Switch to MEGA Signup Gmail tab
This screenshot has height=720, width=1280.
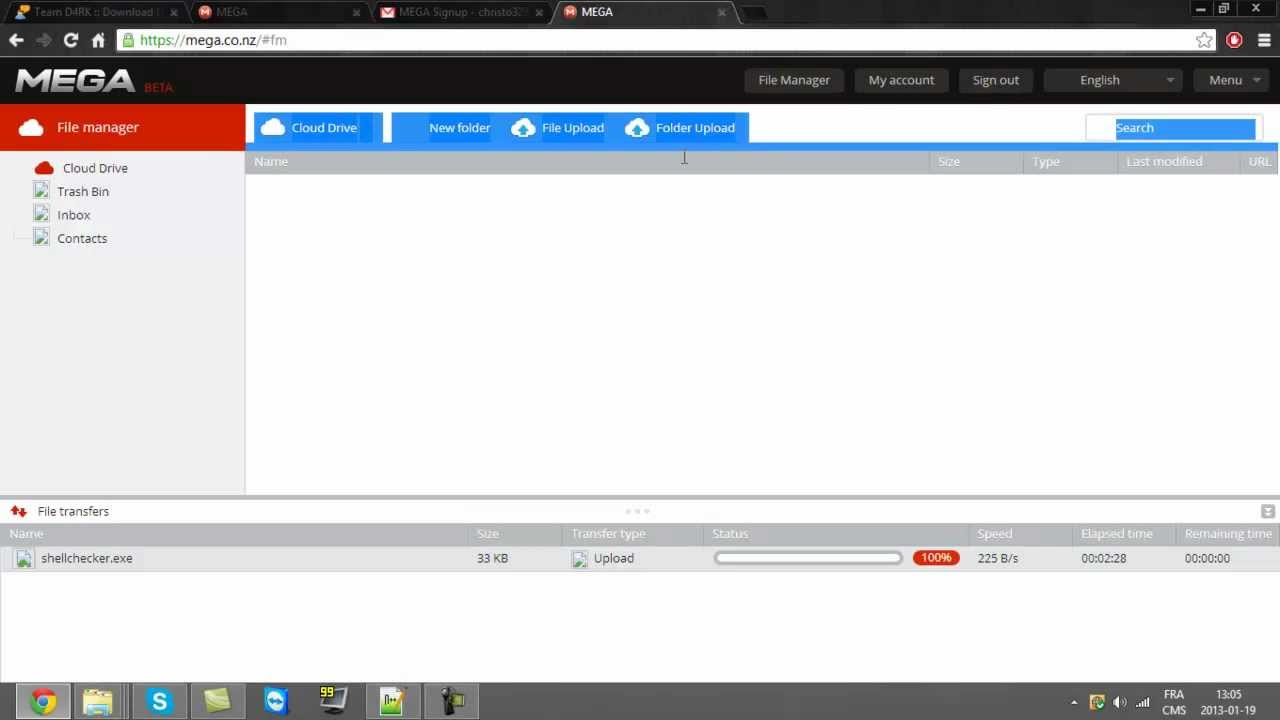[x=462, y=12]
